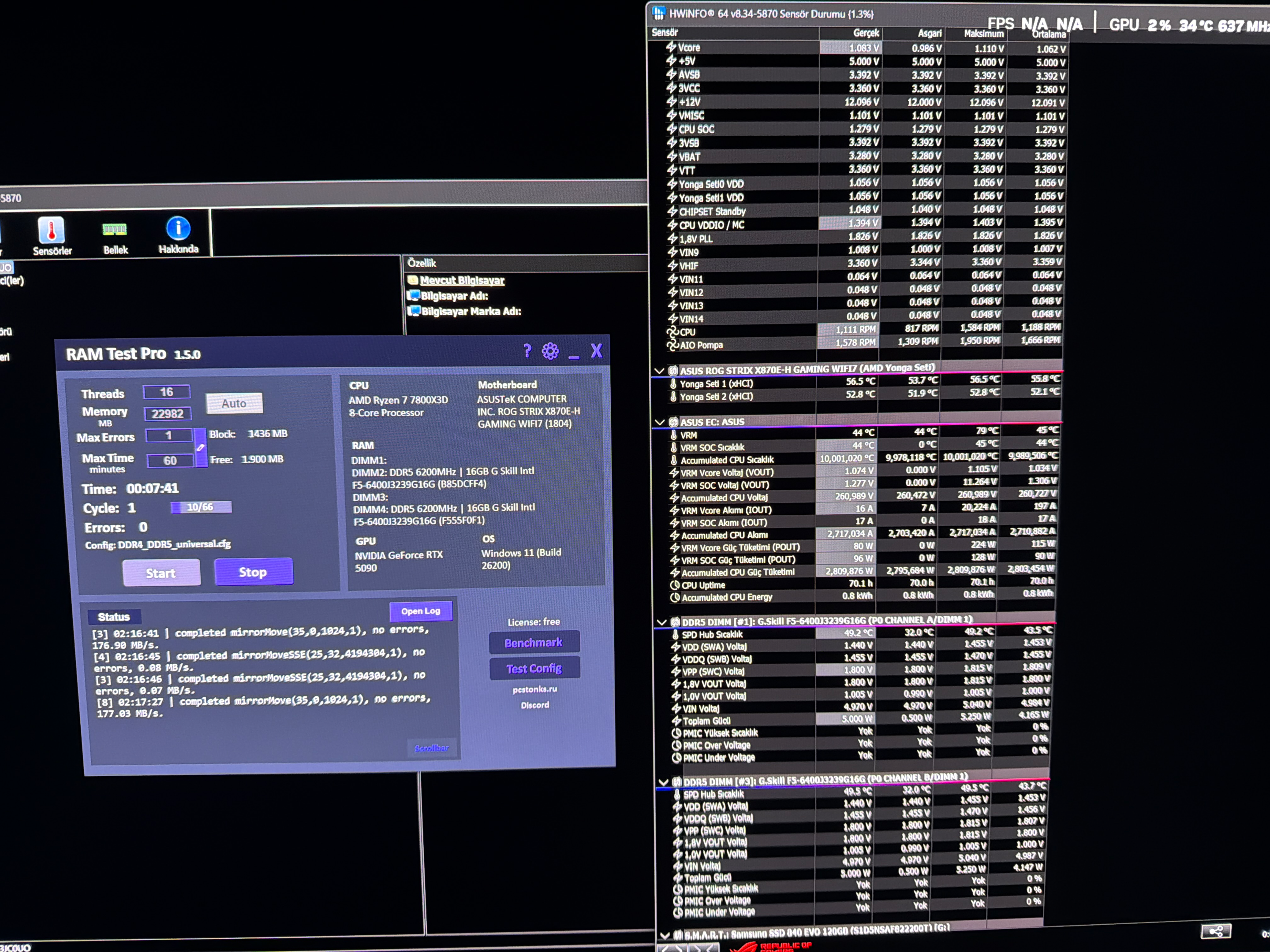Click the pencil edit icon beside Max Errors

click(200, 448)
